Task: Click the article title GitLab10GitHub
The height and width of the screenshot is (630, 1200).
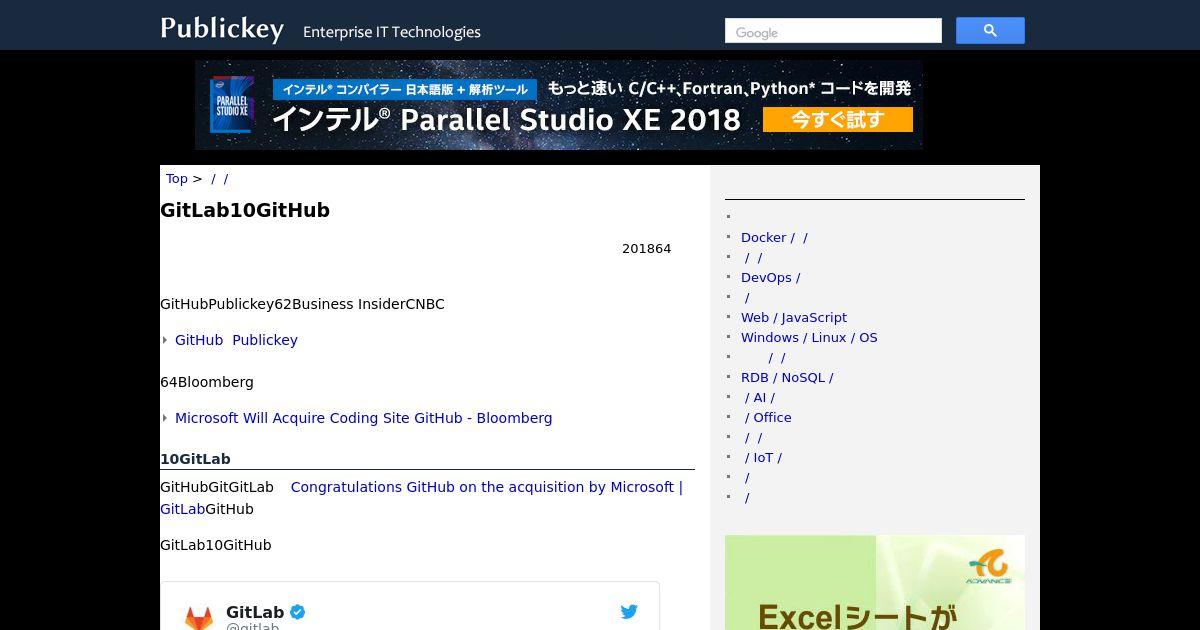Action: click(x=245, y=210)
